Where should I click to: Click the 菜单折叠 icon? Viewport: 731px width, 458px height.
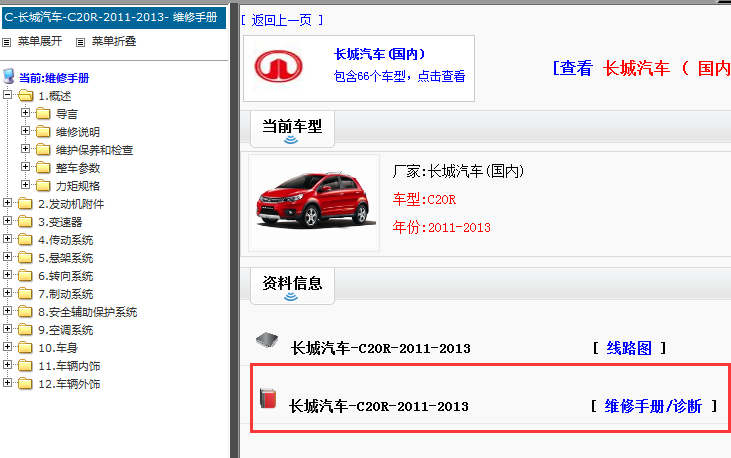(81, 42)
